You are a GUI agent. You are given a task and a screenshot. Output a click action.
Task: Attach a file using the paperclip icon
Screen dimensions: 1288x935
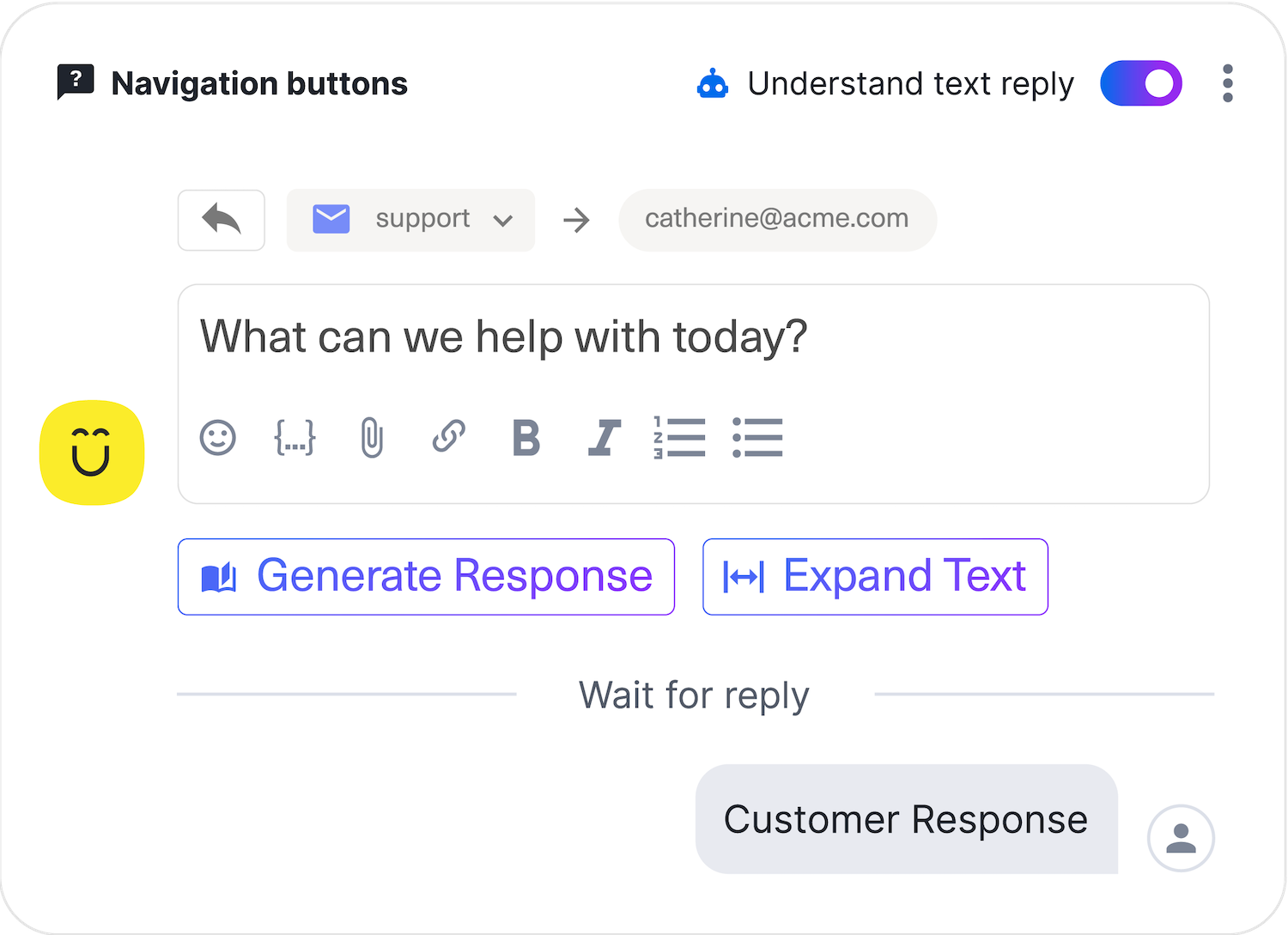[x=372, y=437]
